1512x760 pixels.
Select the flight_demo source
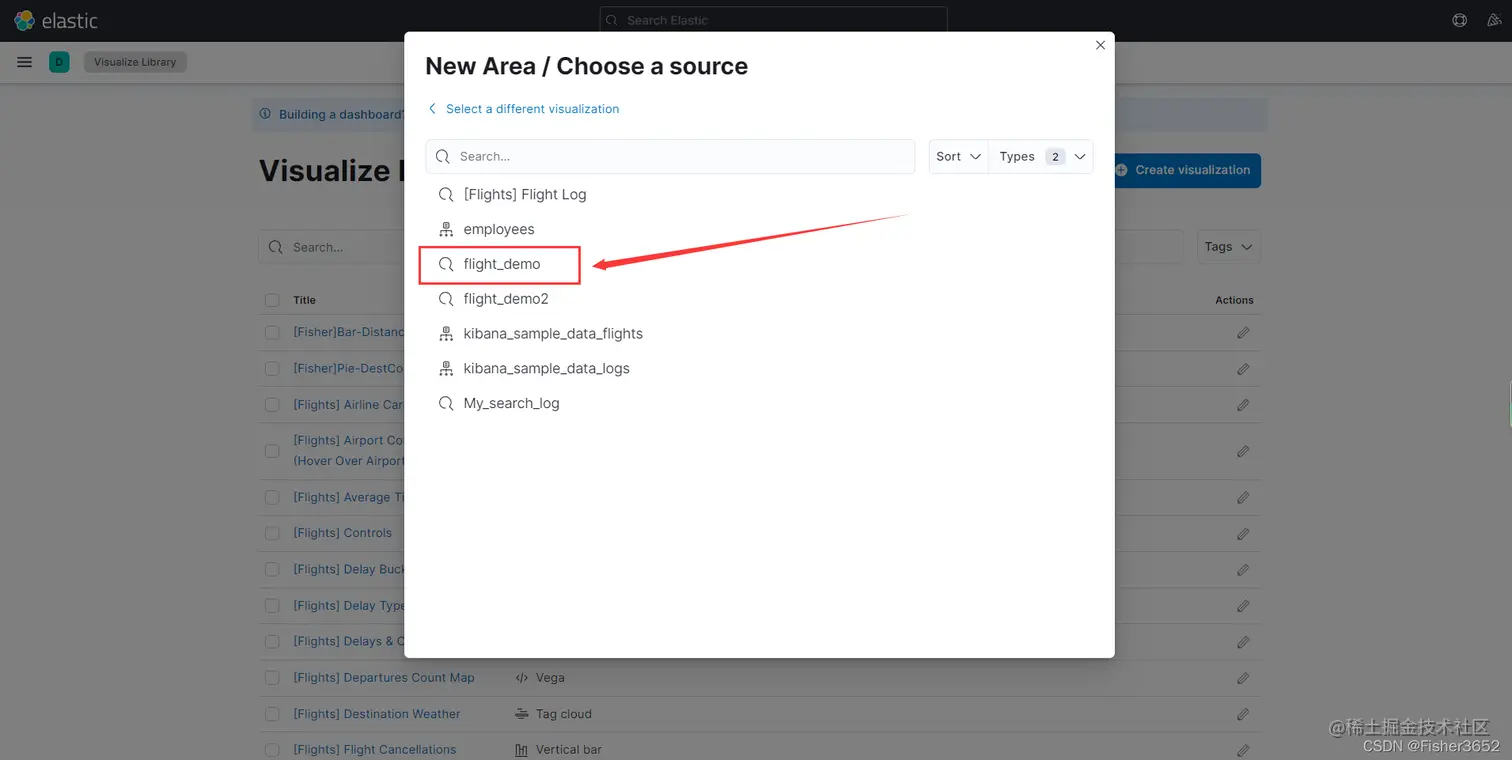tap(502, 264)
